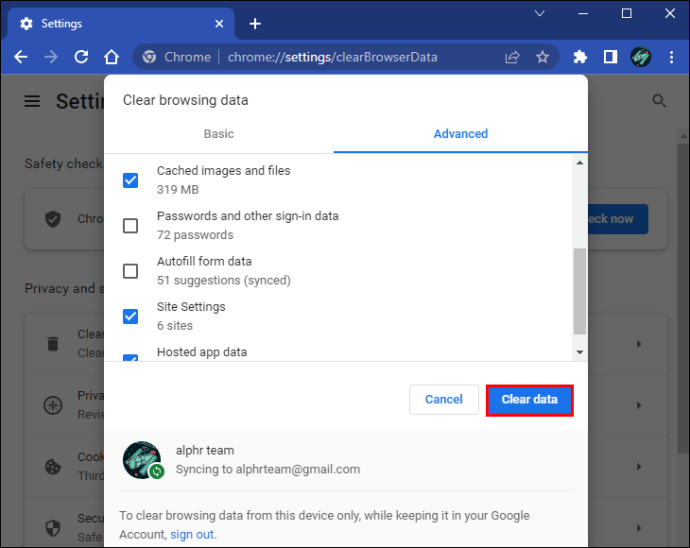Reload the current page

coord(81,57)
